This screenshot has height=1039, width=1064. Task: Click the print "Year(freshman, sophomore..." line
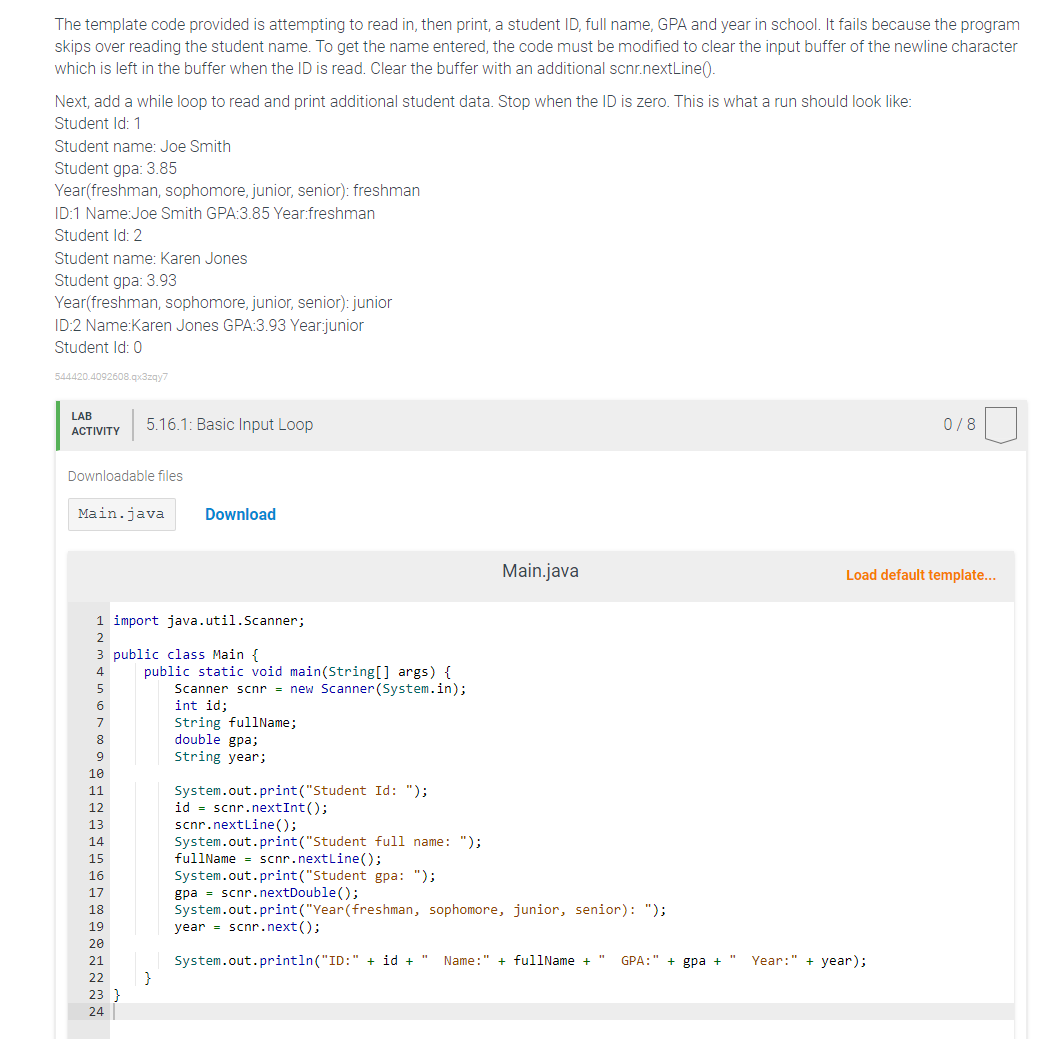pyautogui.click(x=420, y=909)
